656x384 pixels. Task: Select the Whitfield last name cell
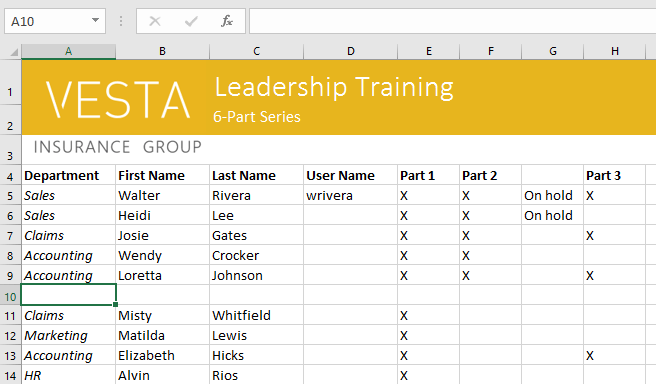click(256, 315)
